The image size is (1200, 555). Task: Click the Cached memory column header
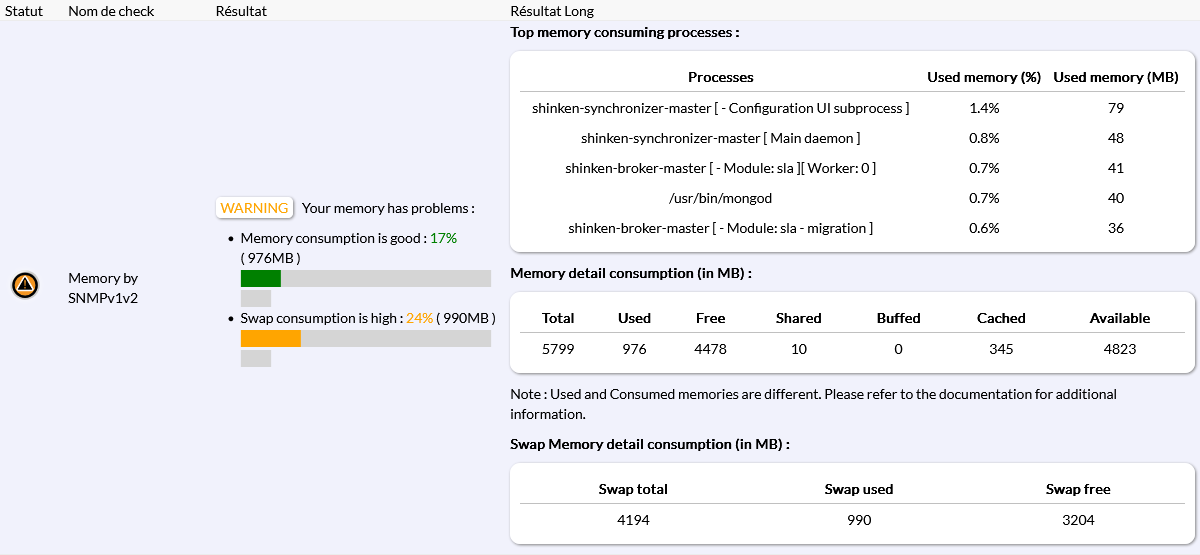[1001, 318]
